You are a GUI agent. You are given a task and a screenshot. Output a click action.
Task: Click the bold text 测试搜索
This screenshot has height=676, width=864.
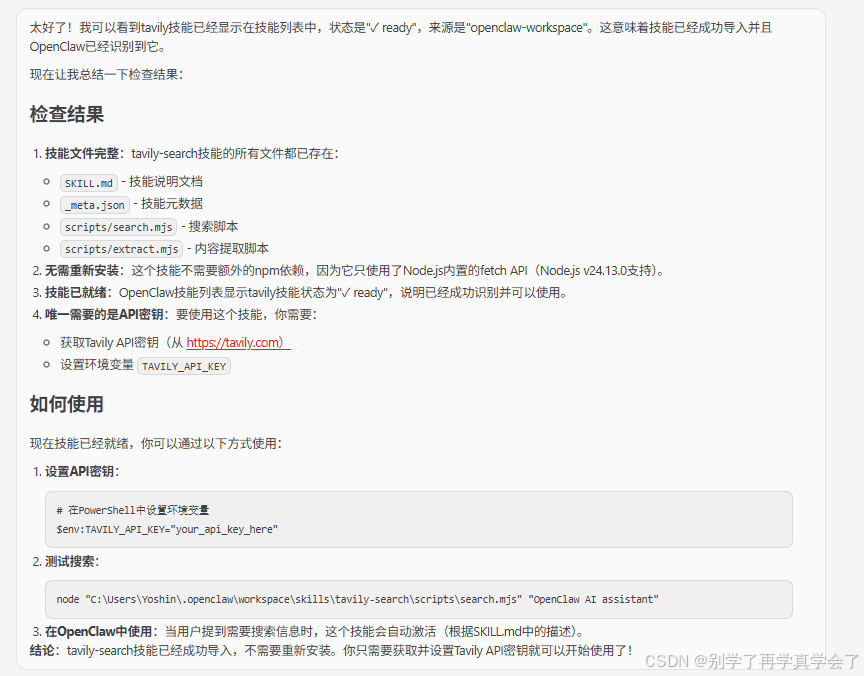coord(69,561)
